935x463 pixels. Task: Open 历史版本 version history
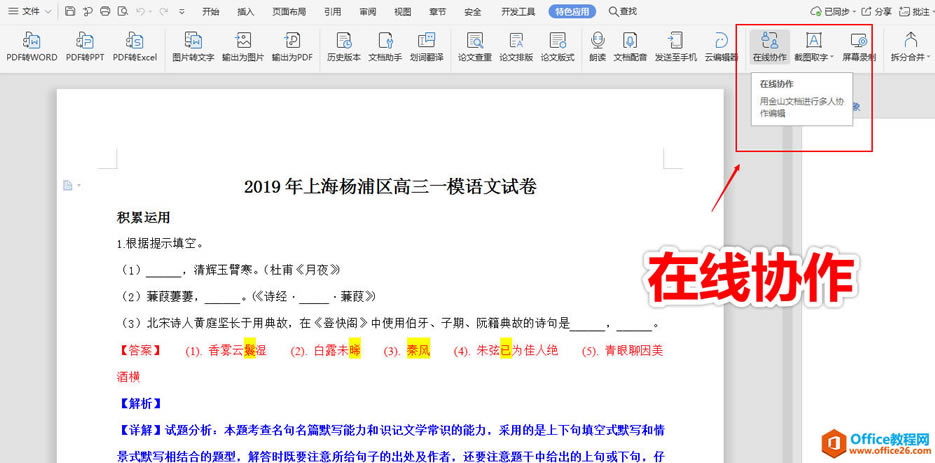tap(343, 46)
